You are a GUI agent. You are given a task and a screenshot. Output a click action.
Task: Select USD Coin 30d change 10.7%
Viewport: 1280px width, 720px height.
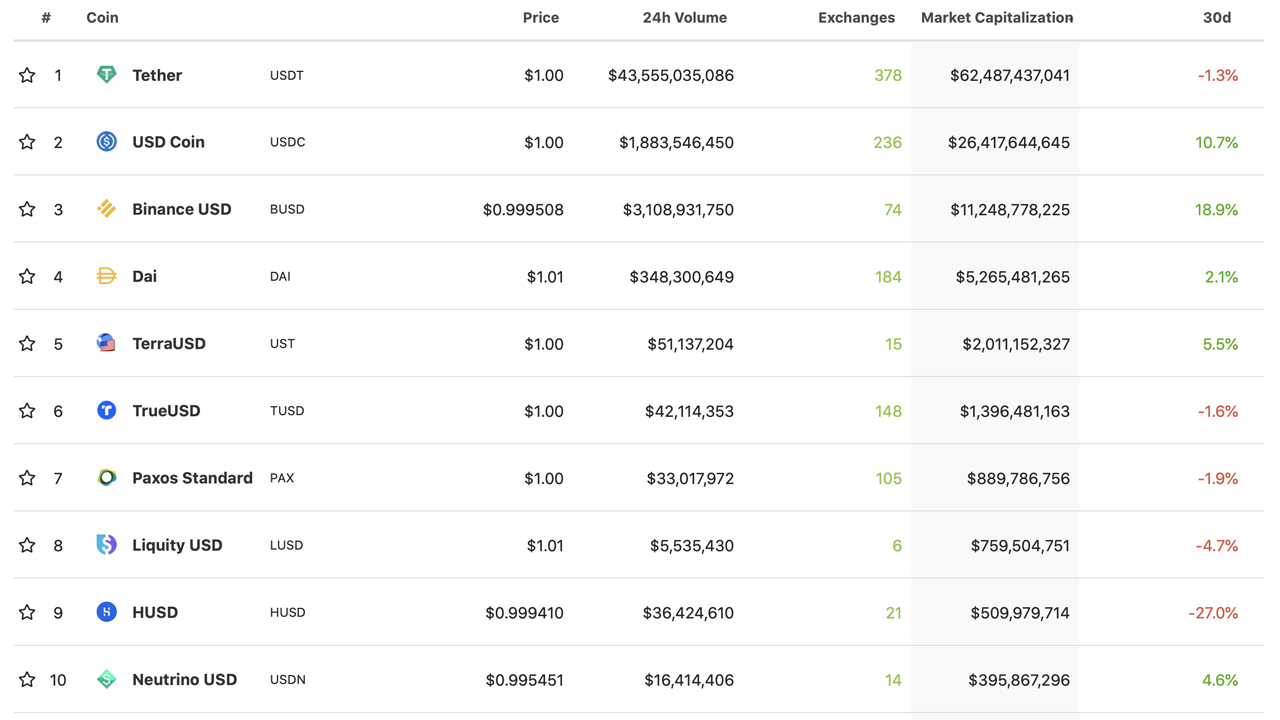[x=1216, y=142]
